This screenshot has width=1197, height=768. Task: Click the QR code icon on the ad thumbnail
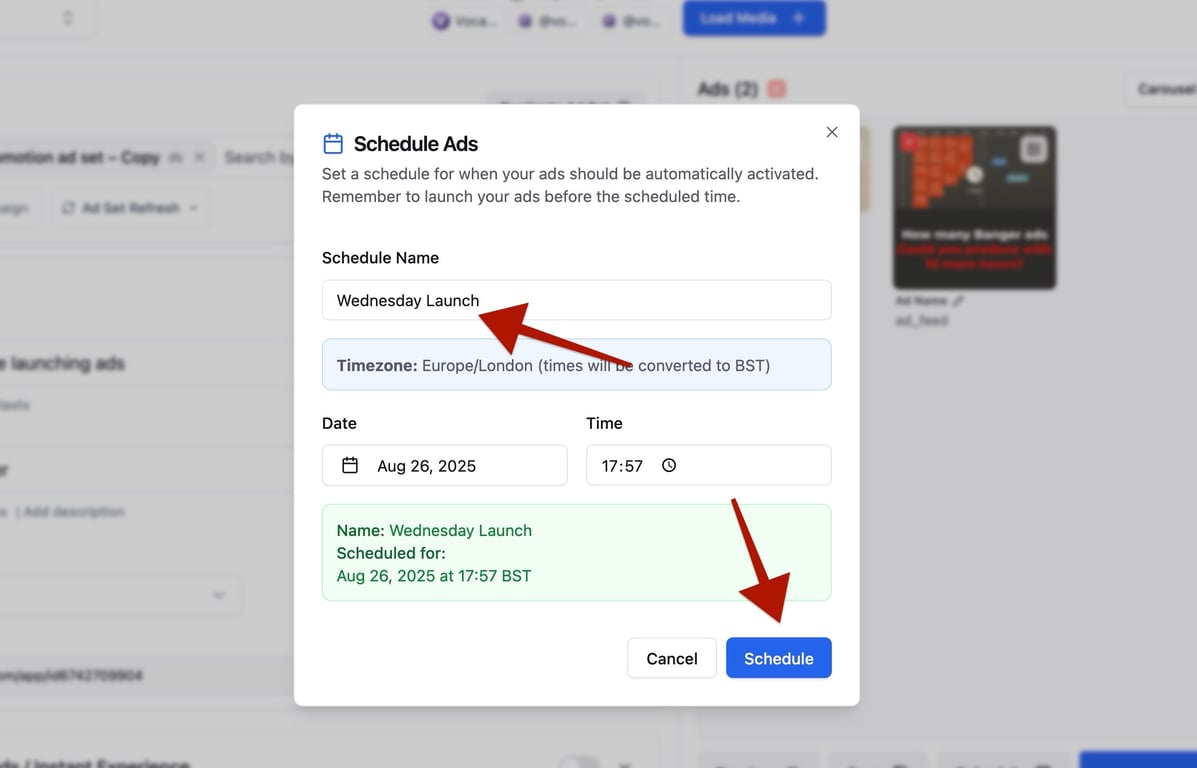[1034, 149]
